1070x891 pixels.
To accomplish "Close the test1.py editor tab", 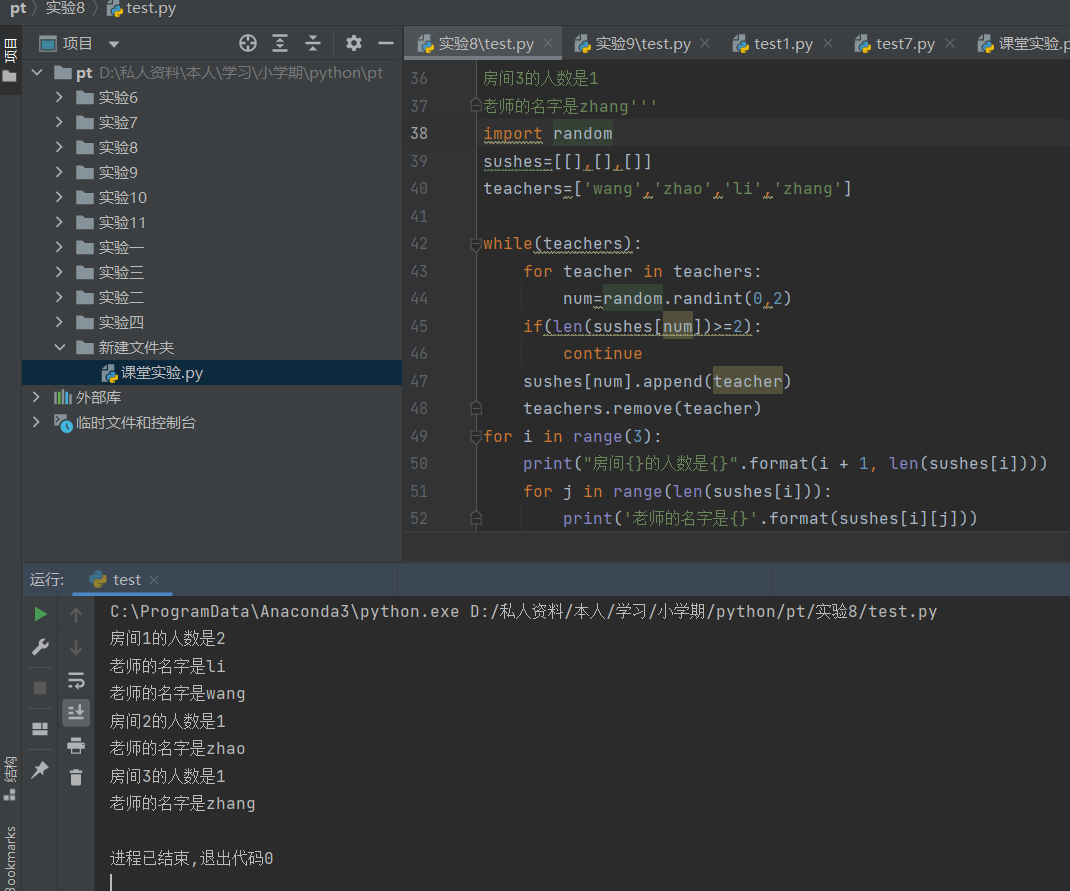I will [x=827, y=43].
